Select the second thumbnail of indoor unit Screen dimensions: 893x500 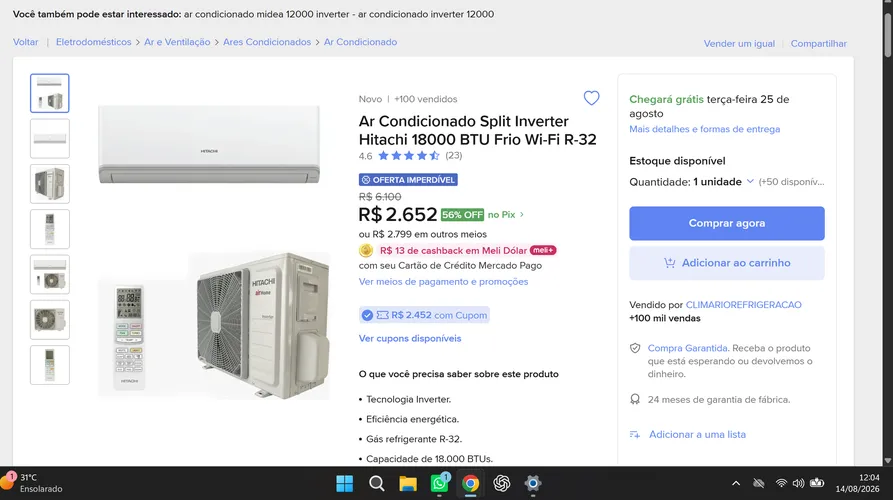click(50, 138)
